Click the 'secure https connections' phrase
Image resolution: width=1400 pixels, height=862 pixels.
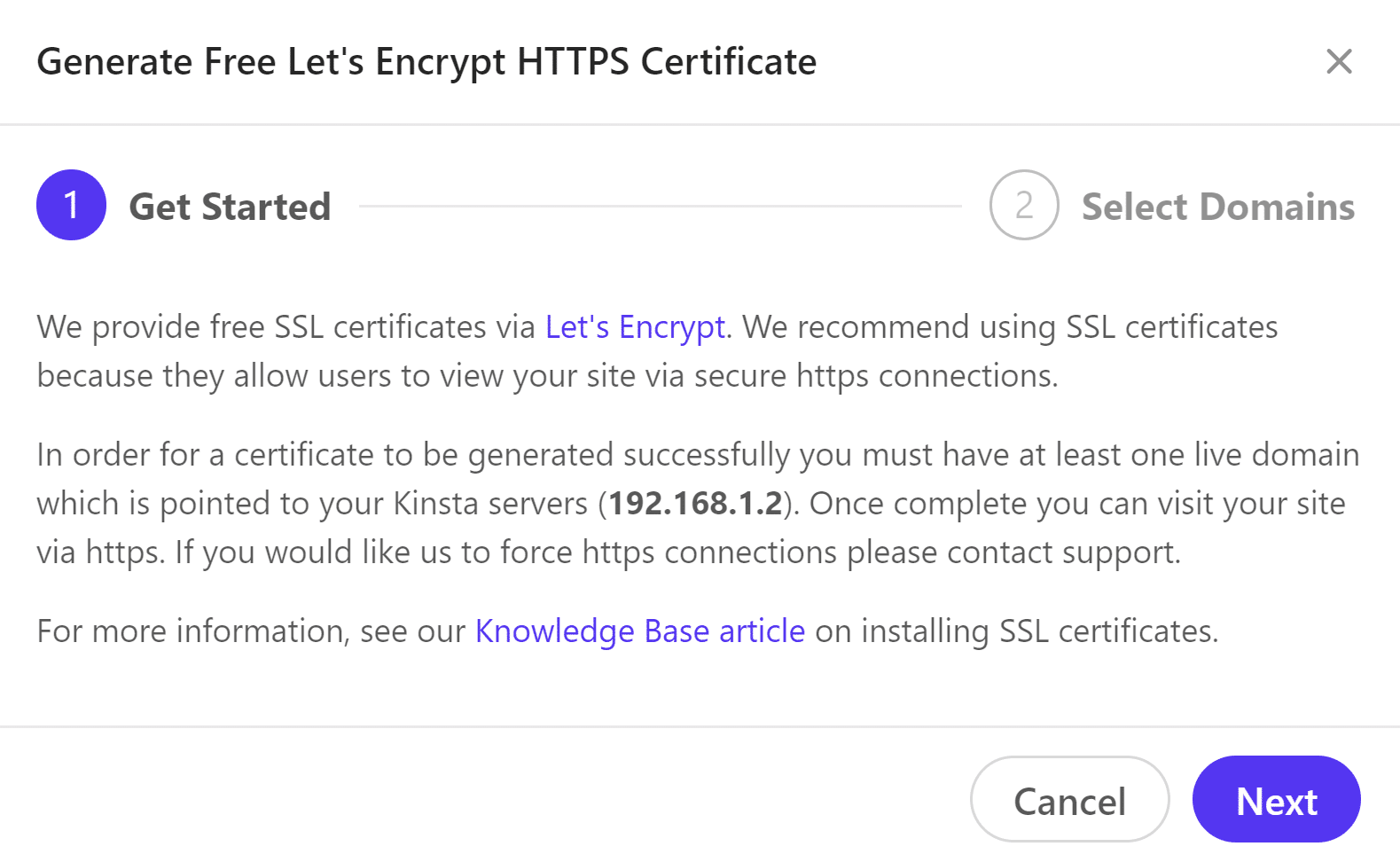875,376
